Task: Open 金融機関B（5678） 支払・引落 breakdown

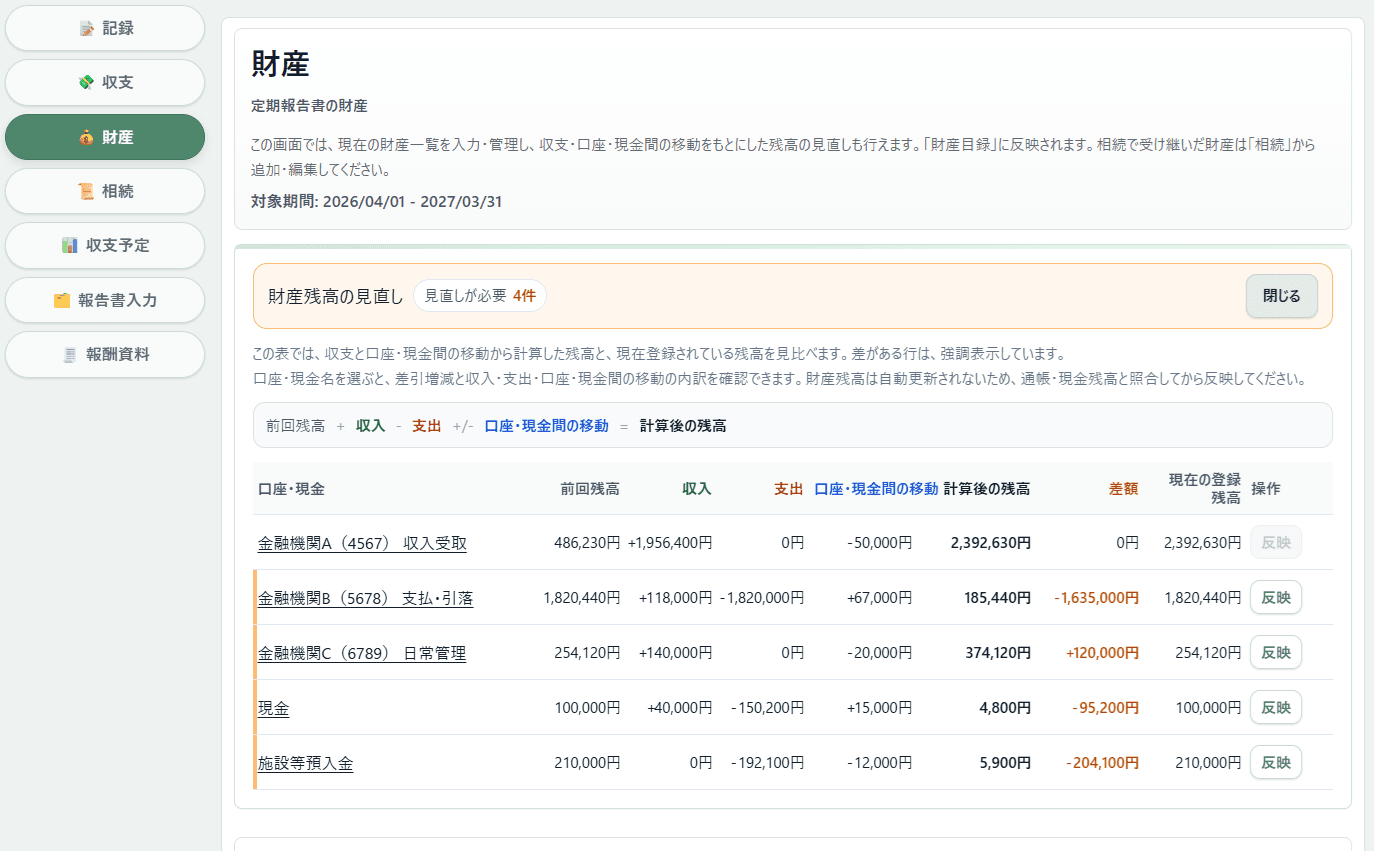Action: coord(366,598)
